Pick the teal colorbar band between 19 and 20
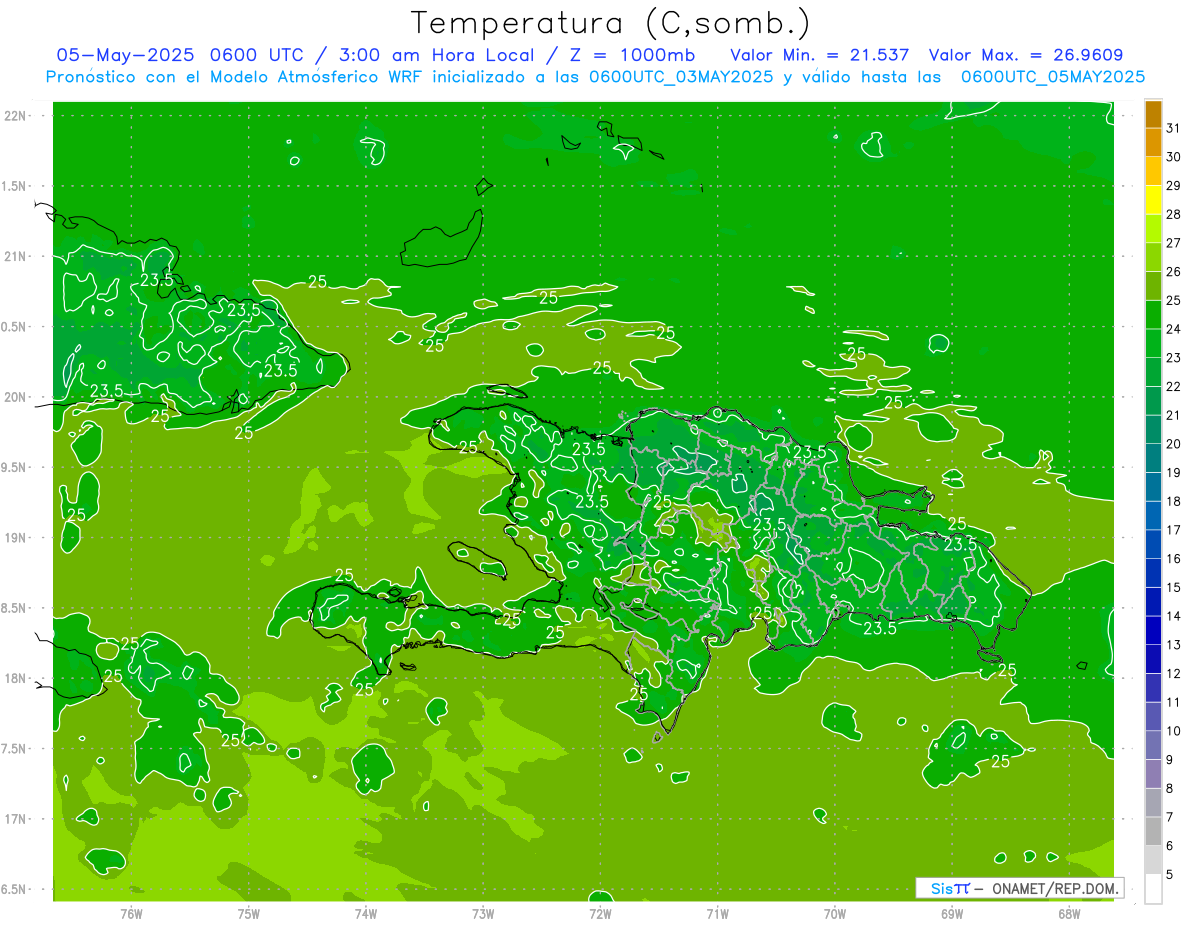 (1153, 459)
